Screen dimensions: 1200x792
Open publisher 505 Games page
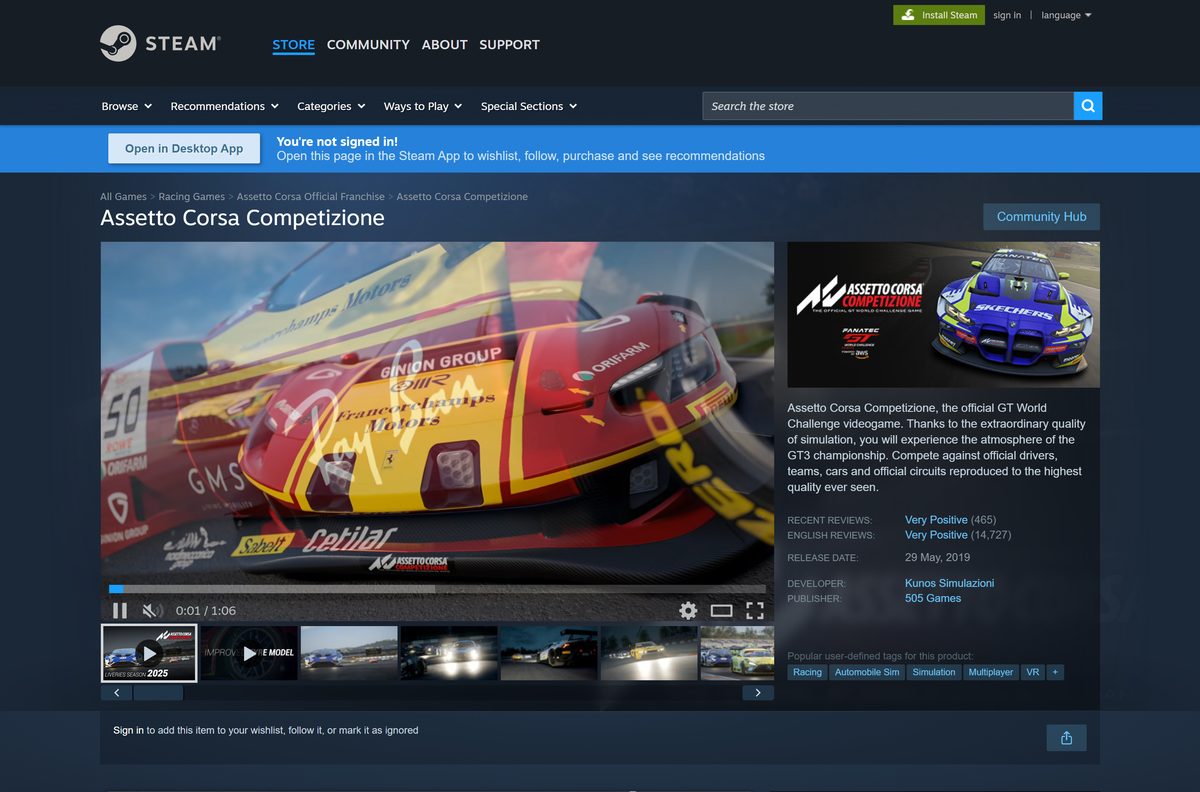933,598
